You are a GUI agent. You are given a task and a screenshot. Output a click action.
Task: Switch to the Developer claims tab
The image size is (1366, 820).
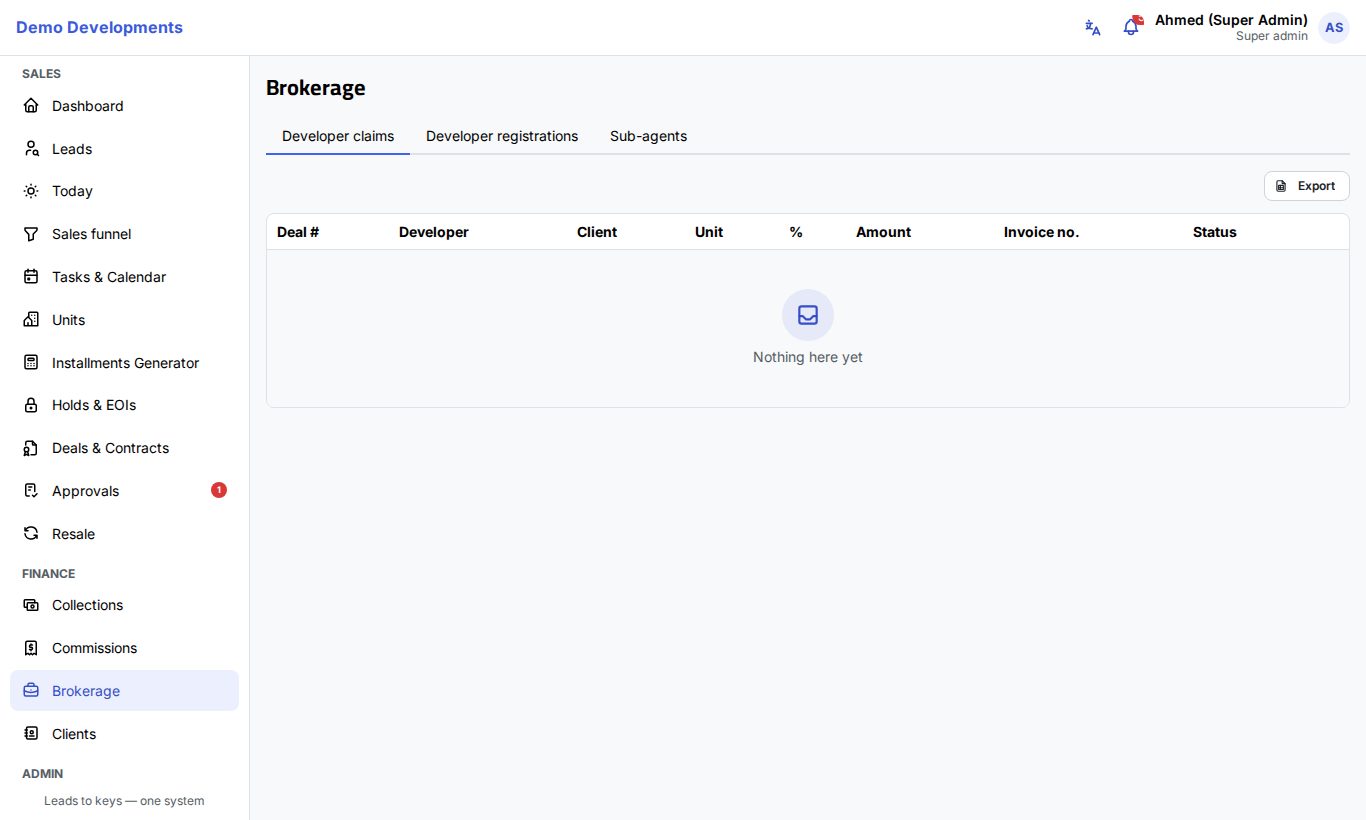click(x=338, y=136)
